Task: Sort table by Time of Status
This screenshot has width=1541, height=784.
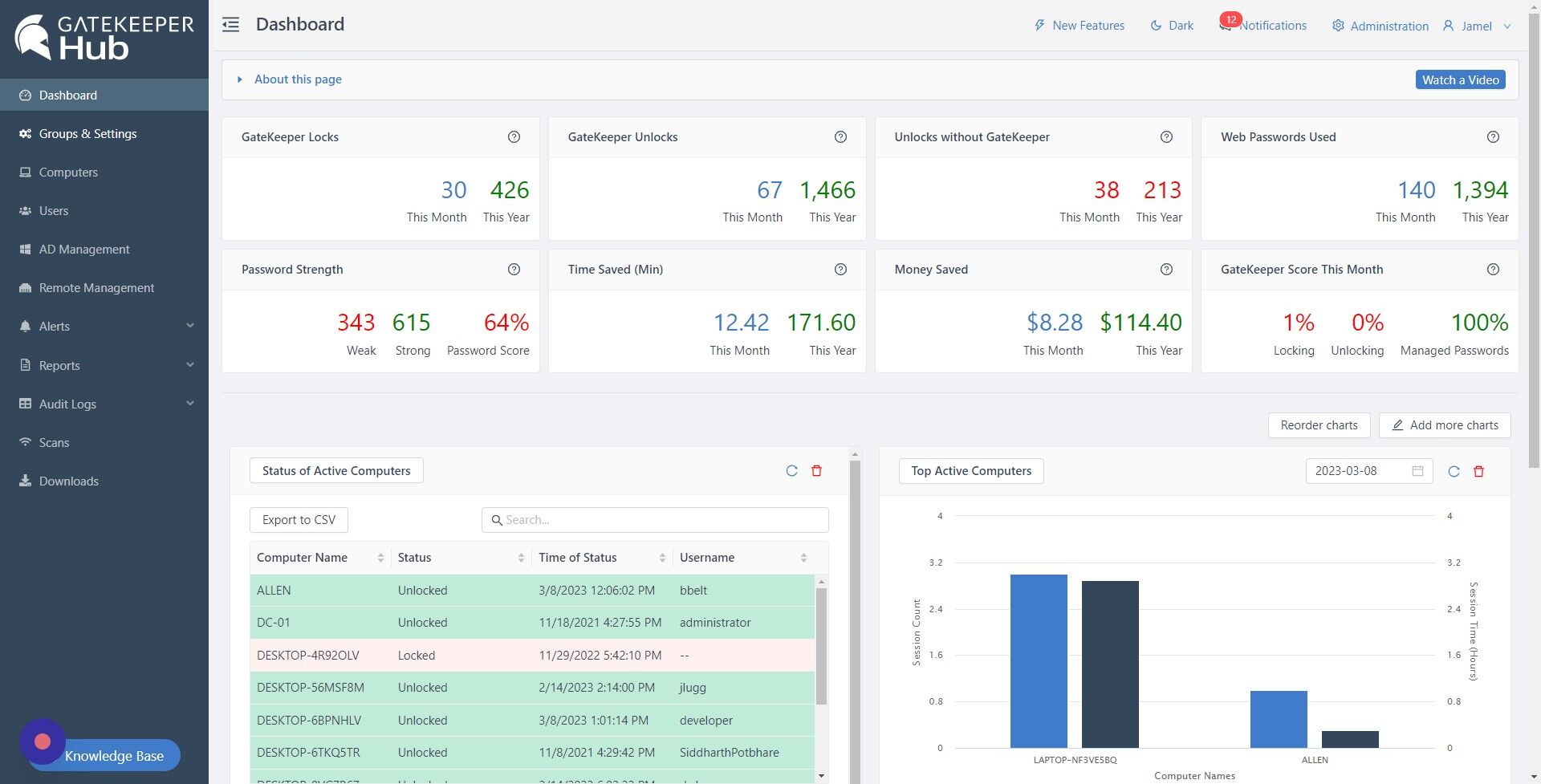Action: [x=602, y=558]
